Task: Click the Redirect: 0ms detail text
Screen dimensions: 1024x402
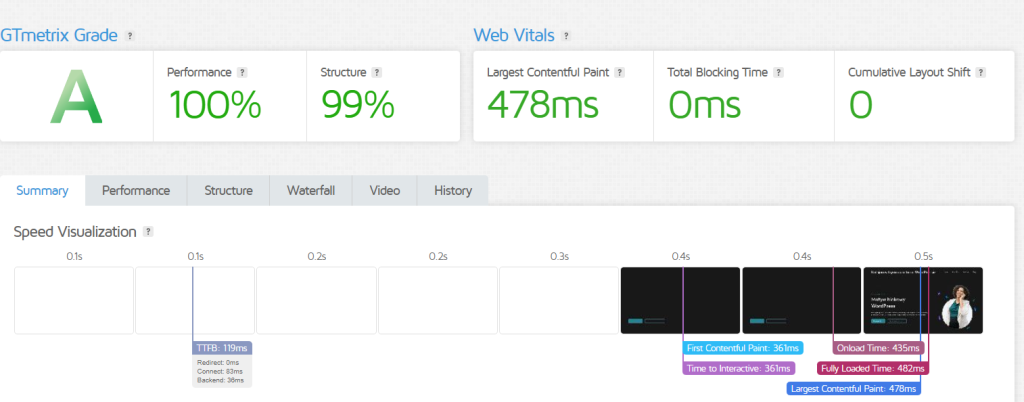Action: 218,362
